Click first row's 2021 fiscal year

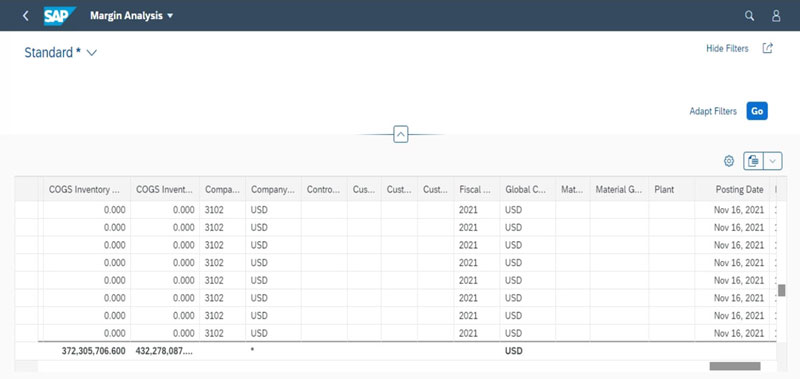pyautogui.click(x=468, y=210)
